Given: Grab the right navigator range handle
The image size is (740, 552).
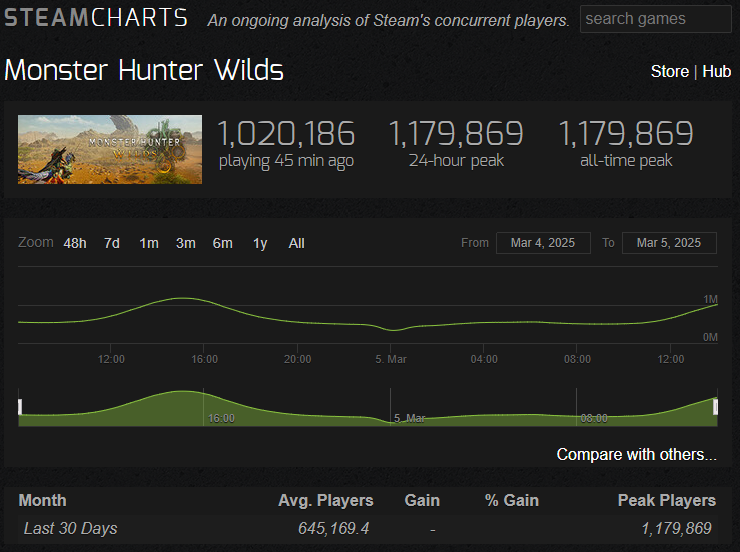Looking at the screenshot, I should 715,407.
